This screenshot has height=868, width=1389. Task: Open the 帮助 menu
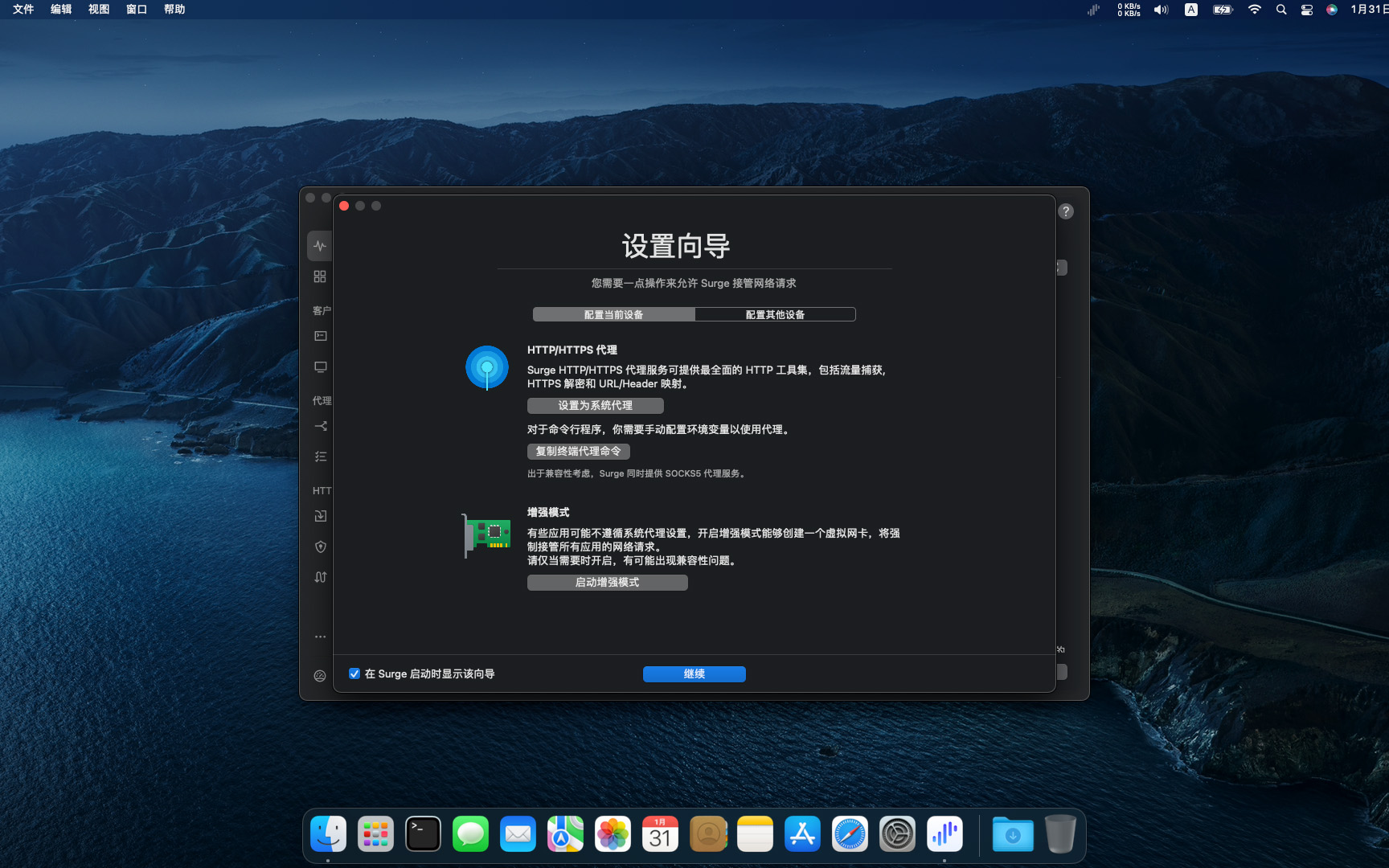click(174, 10)
